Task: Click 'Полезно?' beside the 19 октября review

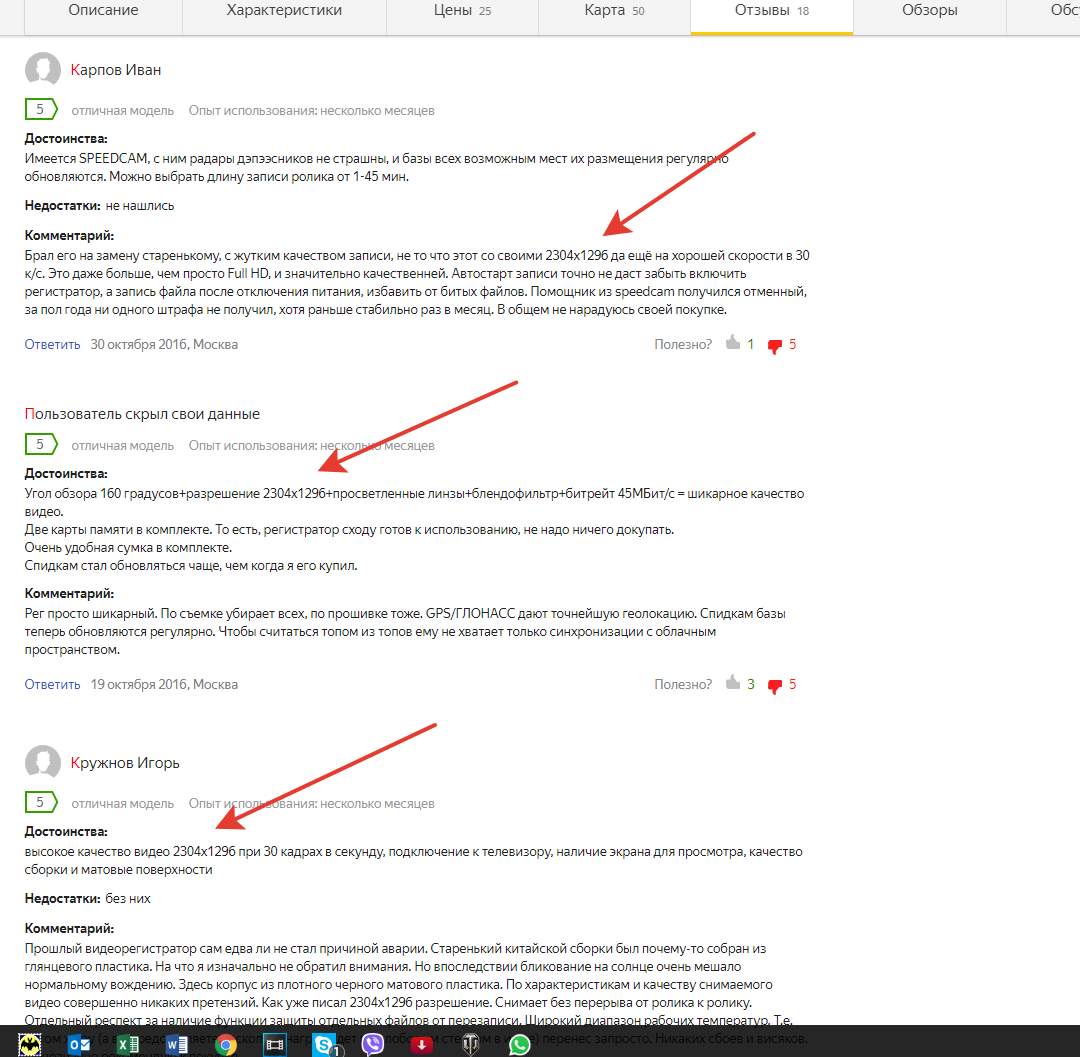Action: click(683, 684)
